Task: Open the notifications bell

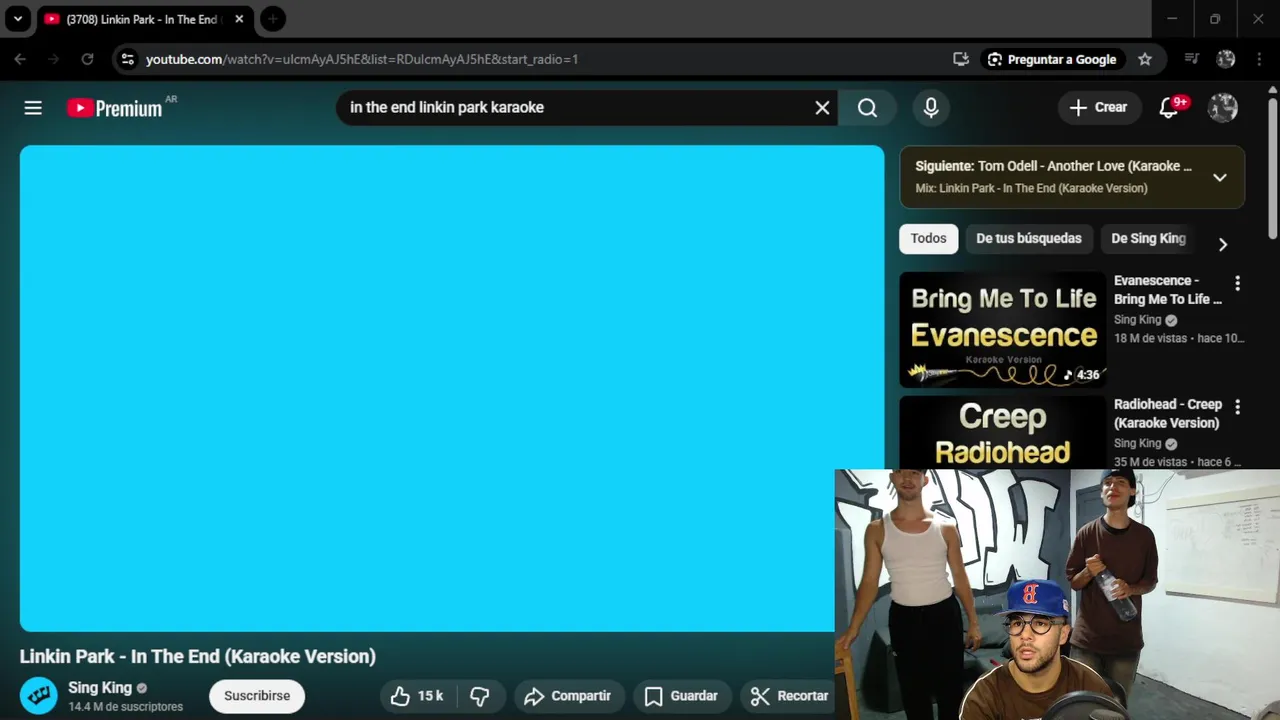Action: [1169, 108]
